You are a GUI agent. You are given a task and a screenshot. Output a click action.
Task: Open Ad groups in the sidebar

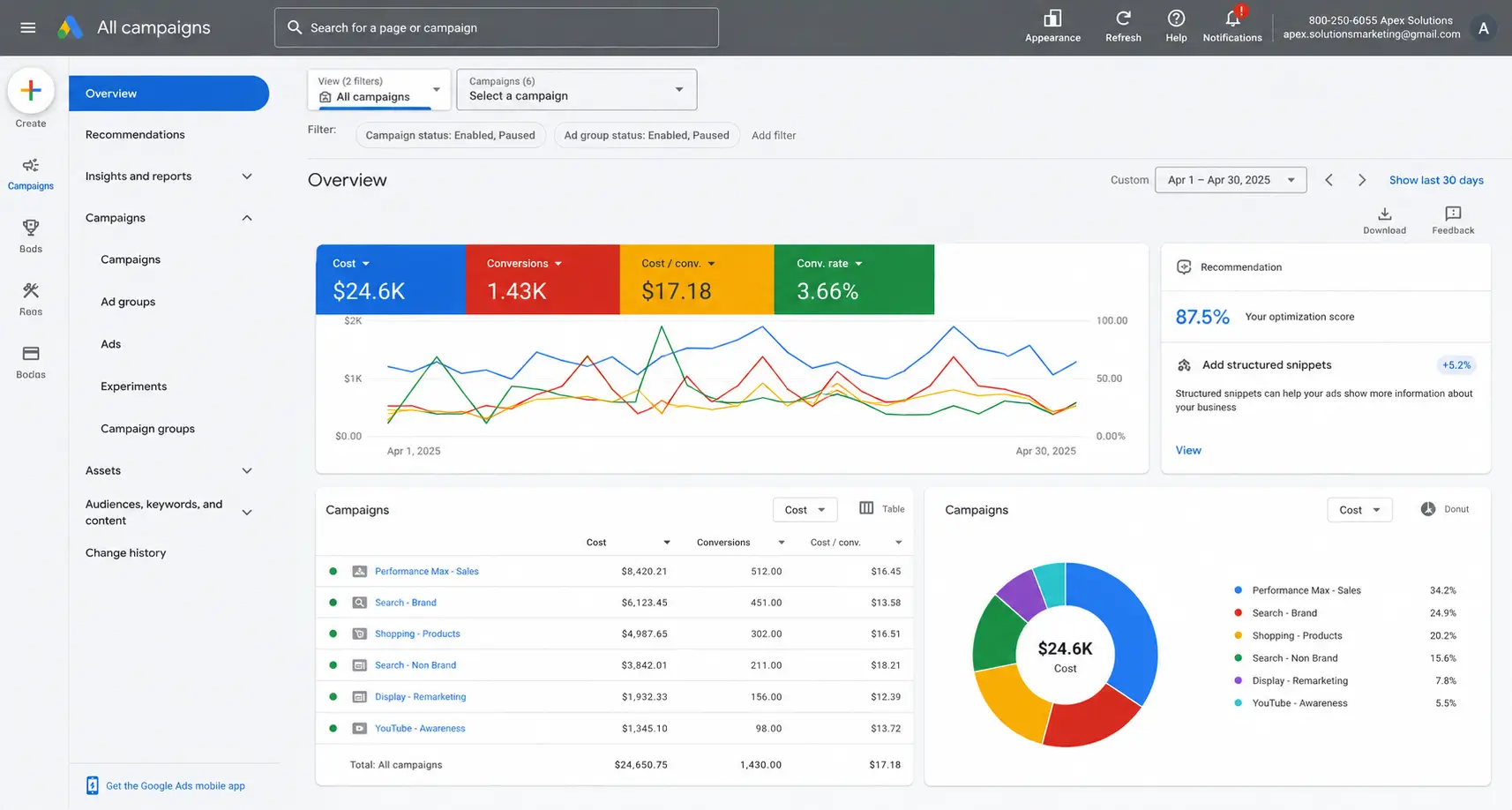(x=128, y=302)
